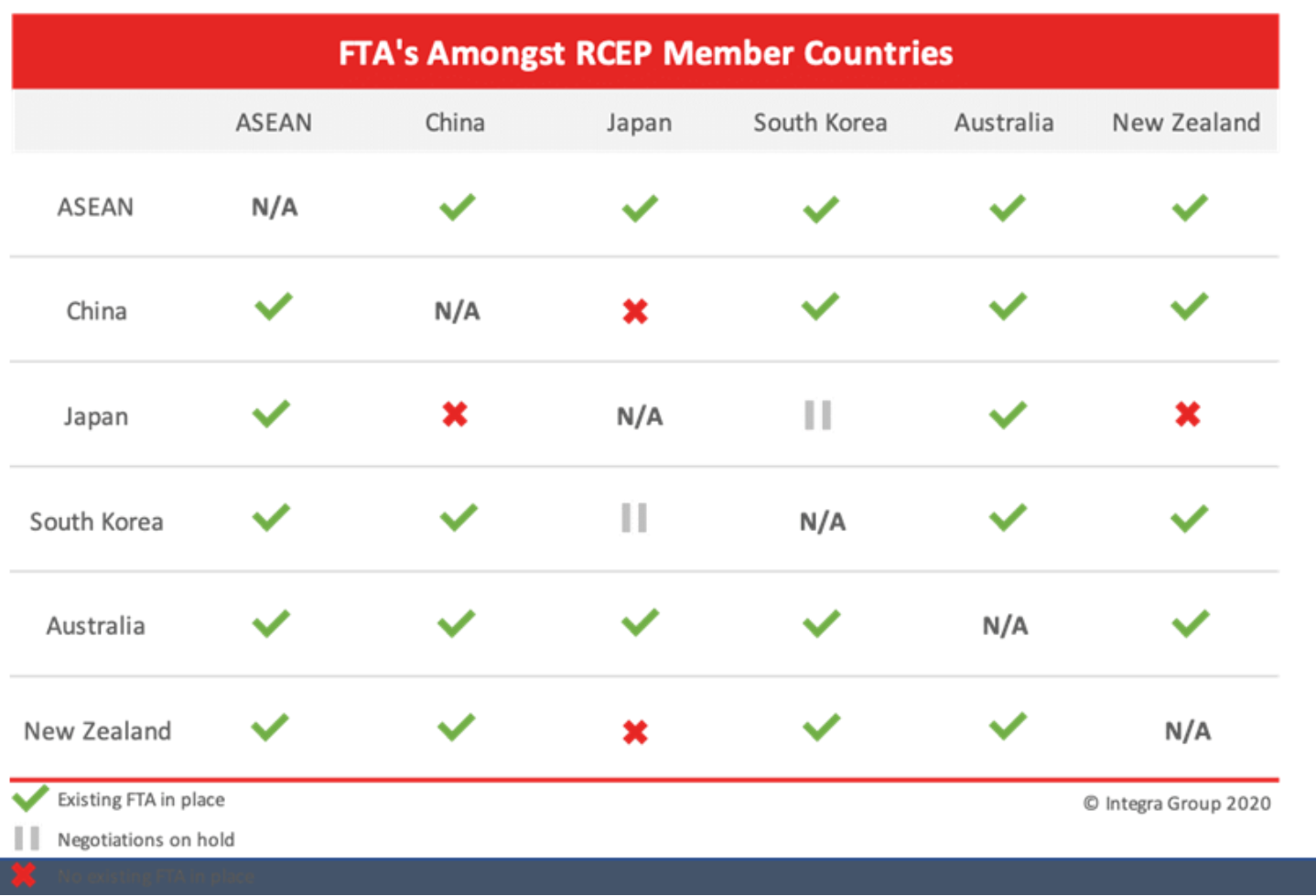Image resolution: width=1316 pixels, height=896 pixels.
Task: Click the FTA's Amongst RCEP Member Countries title
Action: 645,53
